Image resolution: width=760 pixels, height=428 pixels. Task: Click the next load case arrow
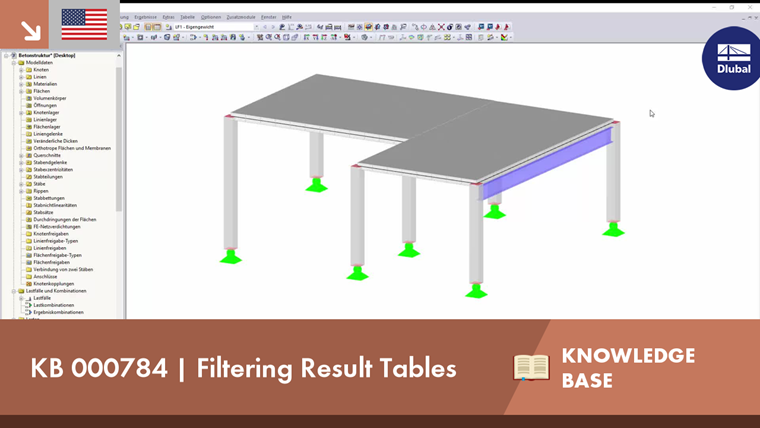pos(273,27)
